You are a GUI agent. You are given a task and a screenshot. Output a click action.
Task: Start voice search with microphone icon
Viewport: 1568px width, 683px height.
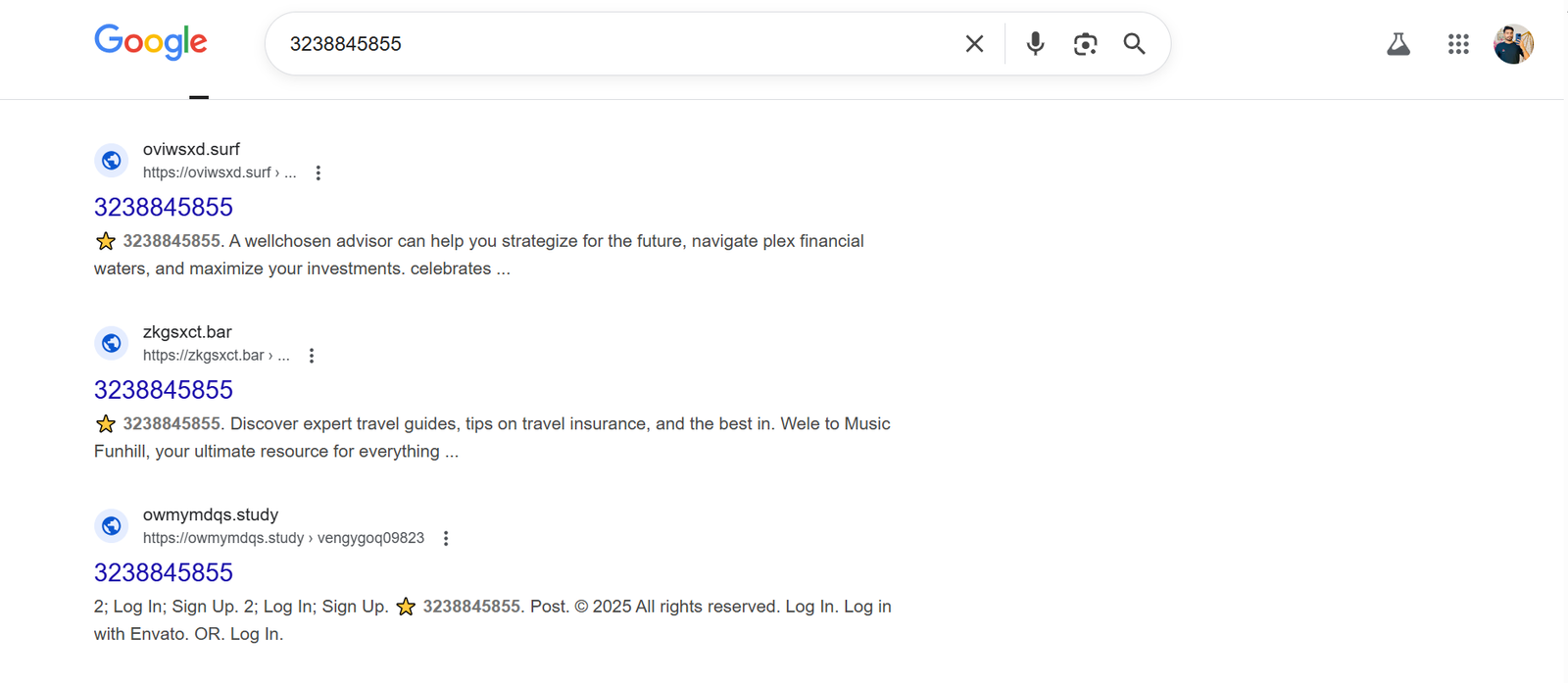pyautogui.click(x=1035, y=44)
